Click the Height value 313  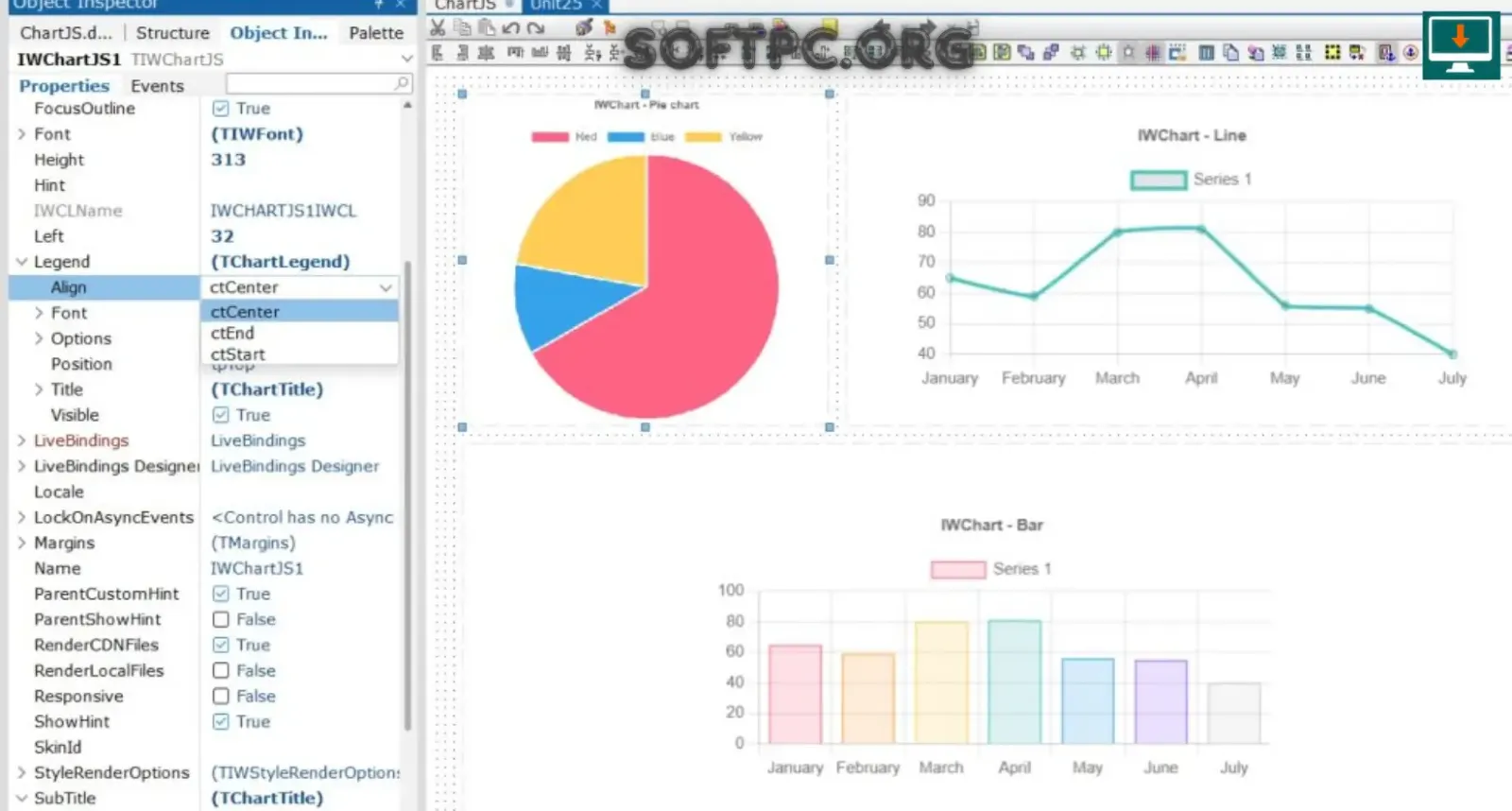[228, 160]
